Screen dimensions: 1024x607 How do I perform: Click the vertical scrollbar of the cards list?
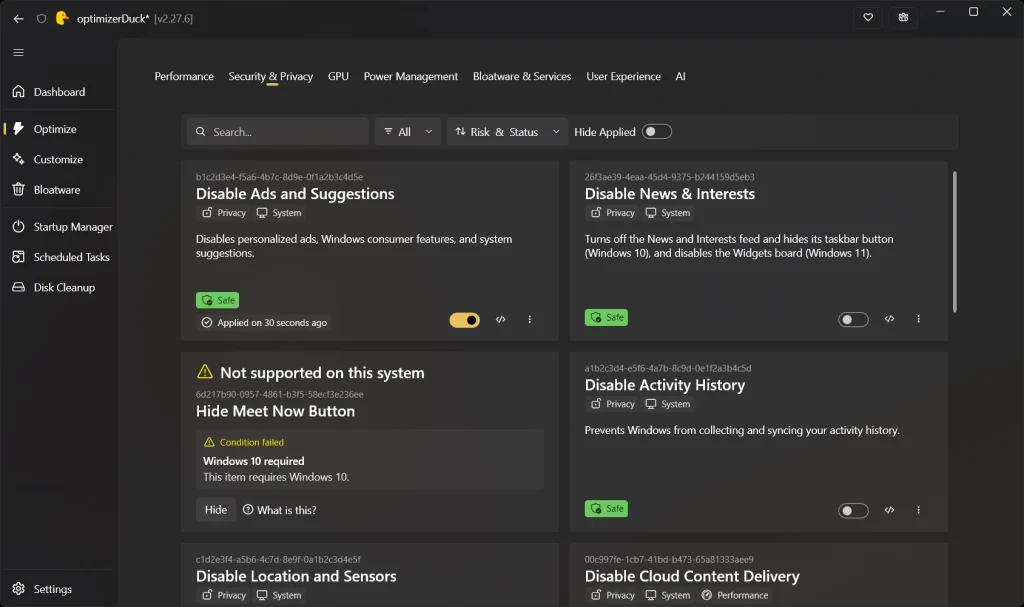click(955, 242)
